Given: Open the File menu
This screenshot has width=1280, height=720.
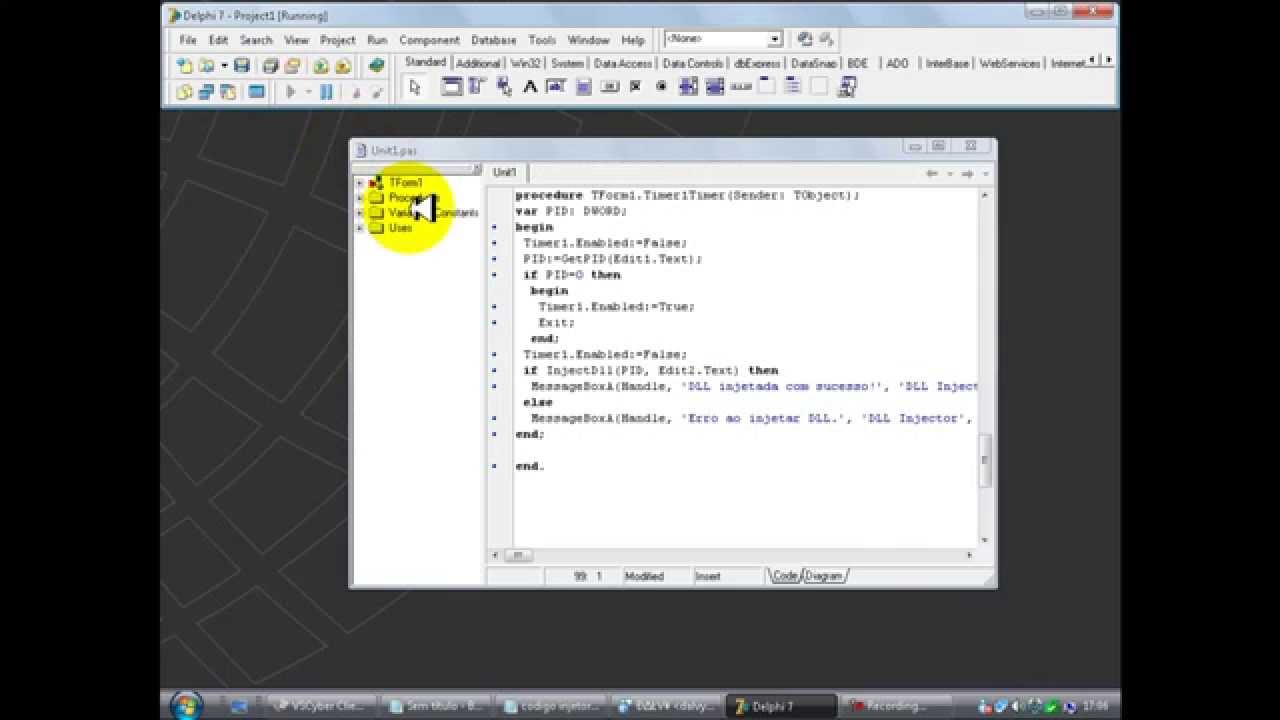Looking at the screenshot, I should [x=188, y=40].
